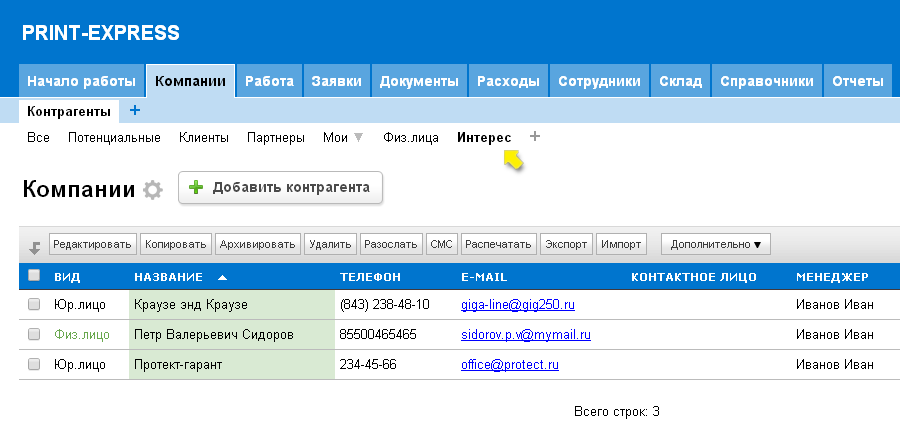Click the gear settings icon beside Компании

pyautogui.click(x=152, y=190)
